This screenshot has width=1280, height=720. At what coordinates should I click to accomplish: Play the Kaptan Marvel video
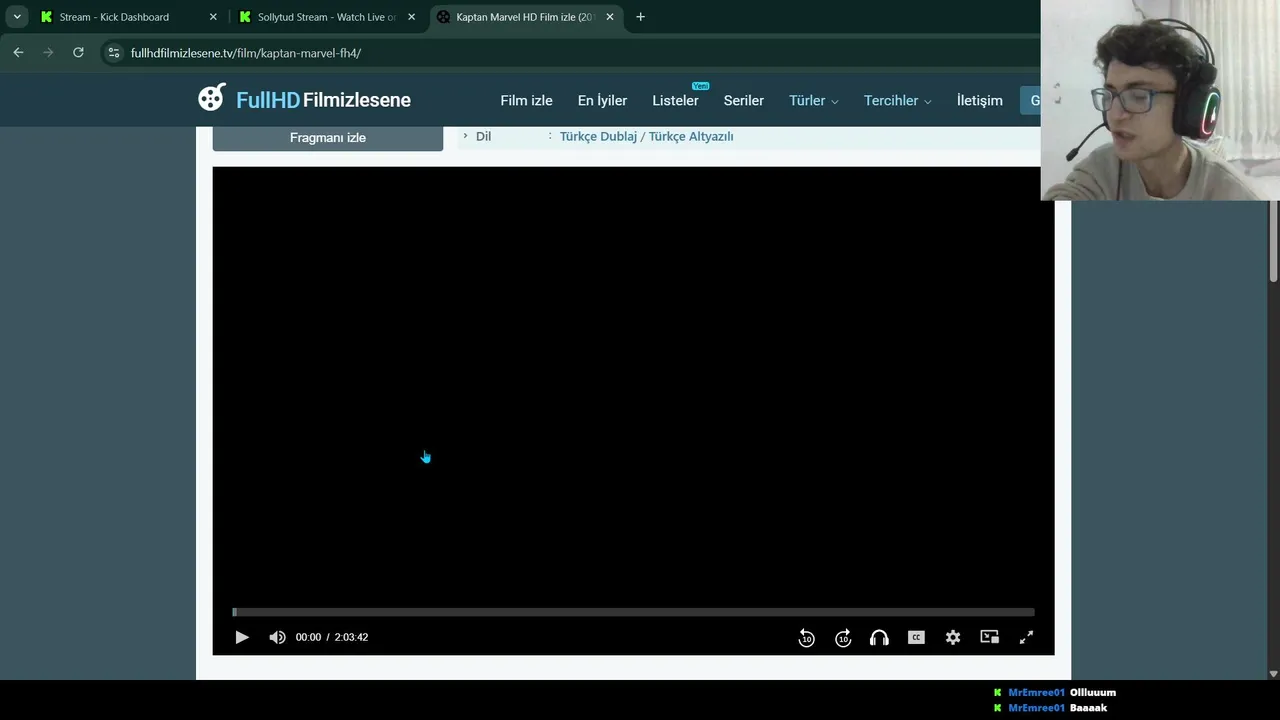[241, 637]
